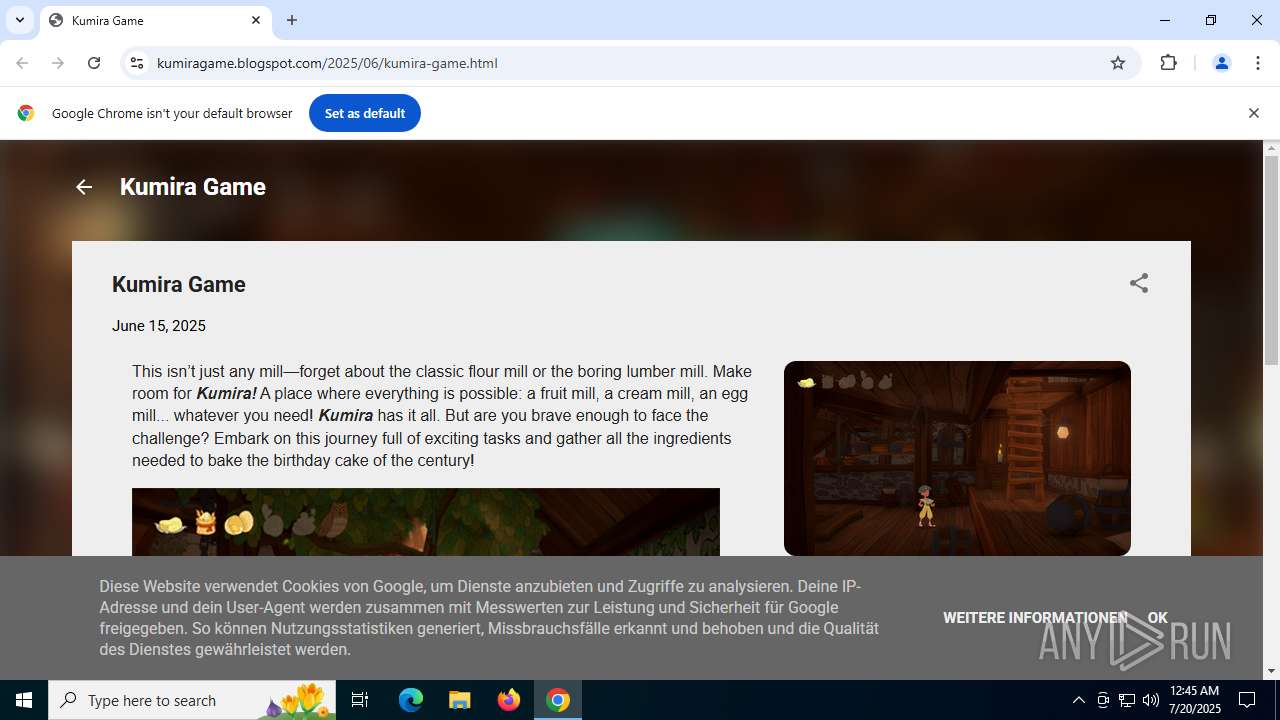The image size is (1280, 720).
Task: Open the forest owl game screenshot
Action: click(x=426, y=522)
